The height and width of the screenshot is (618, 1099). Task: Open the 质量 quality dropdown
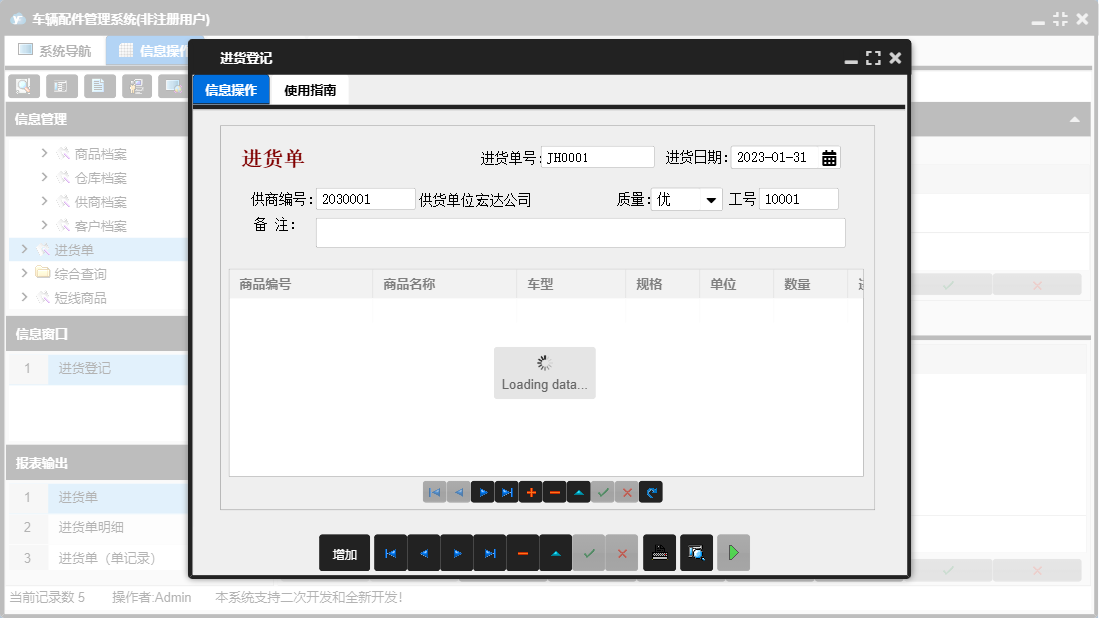(713, 199)
